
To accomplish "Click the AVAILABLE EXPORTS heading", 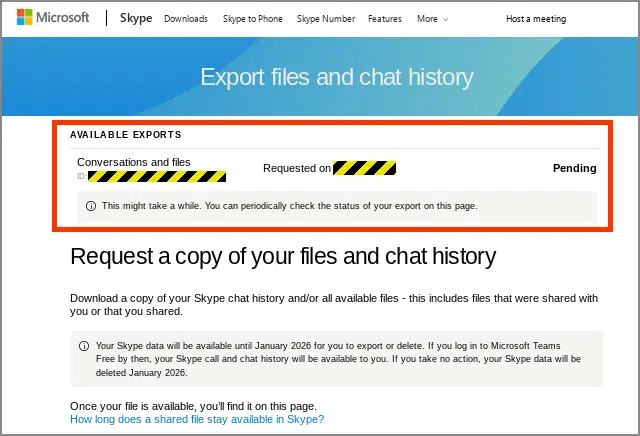I will pos(126,135).
